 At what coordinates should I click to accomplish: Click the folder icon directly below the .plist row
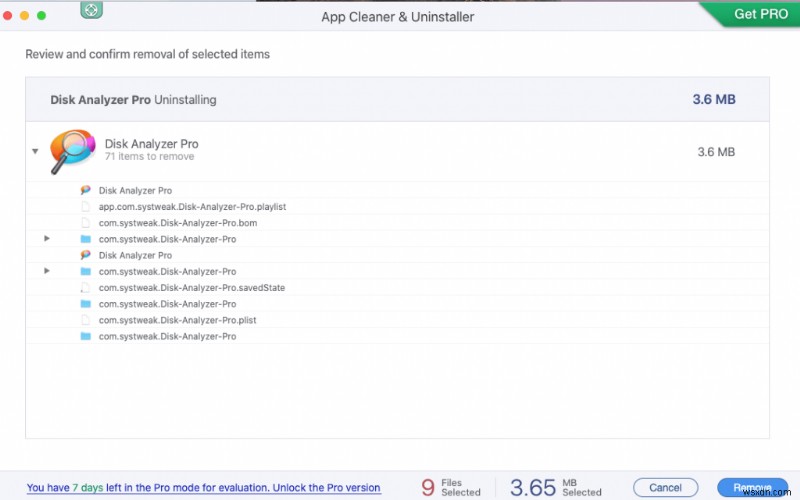(86, 336)
